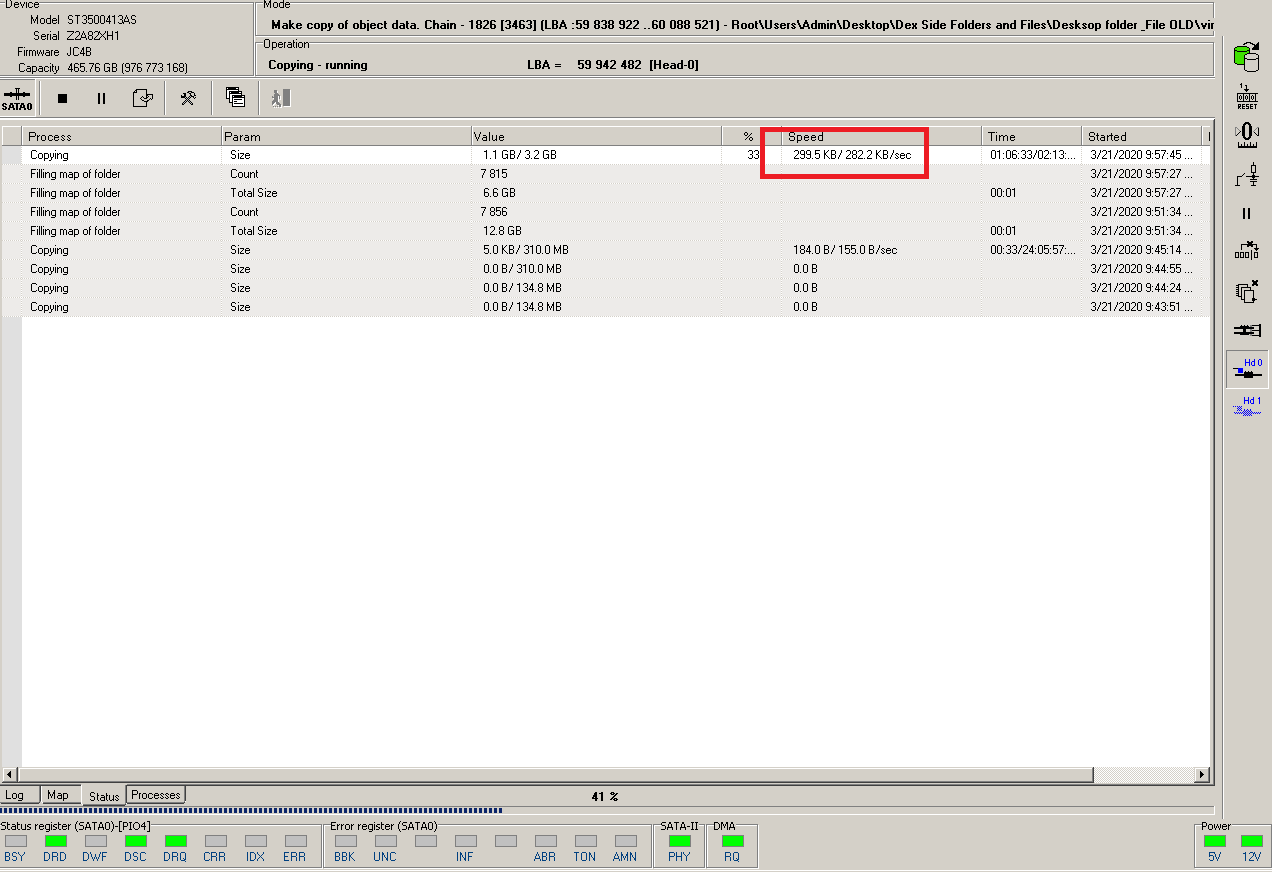Click the power switch circuit icon
This screenshot has width=1272, height=872.
[1247, 175]
